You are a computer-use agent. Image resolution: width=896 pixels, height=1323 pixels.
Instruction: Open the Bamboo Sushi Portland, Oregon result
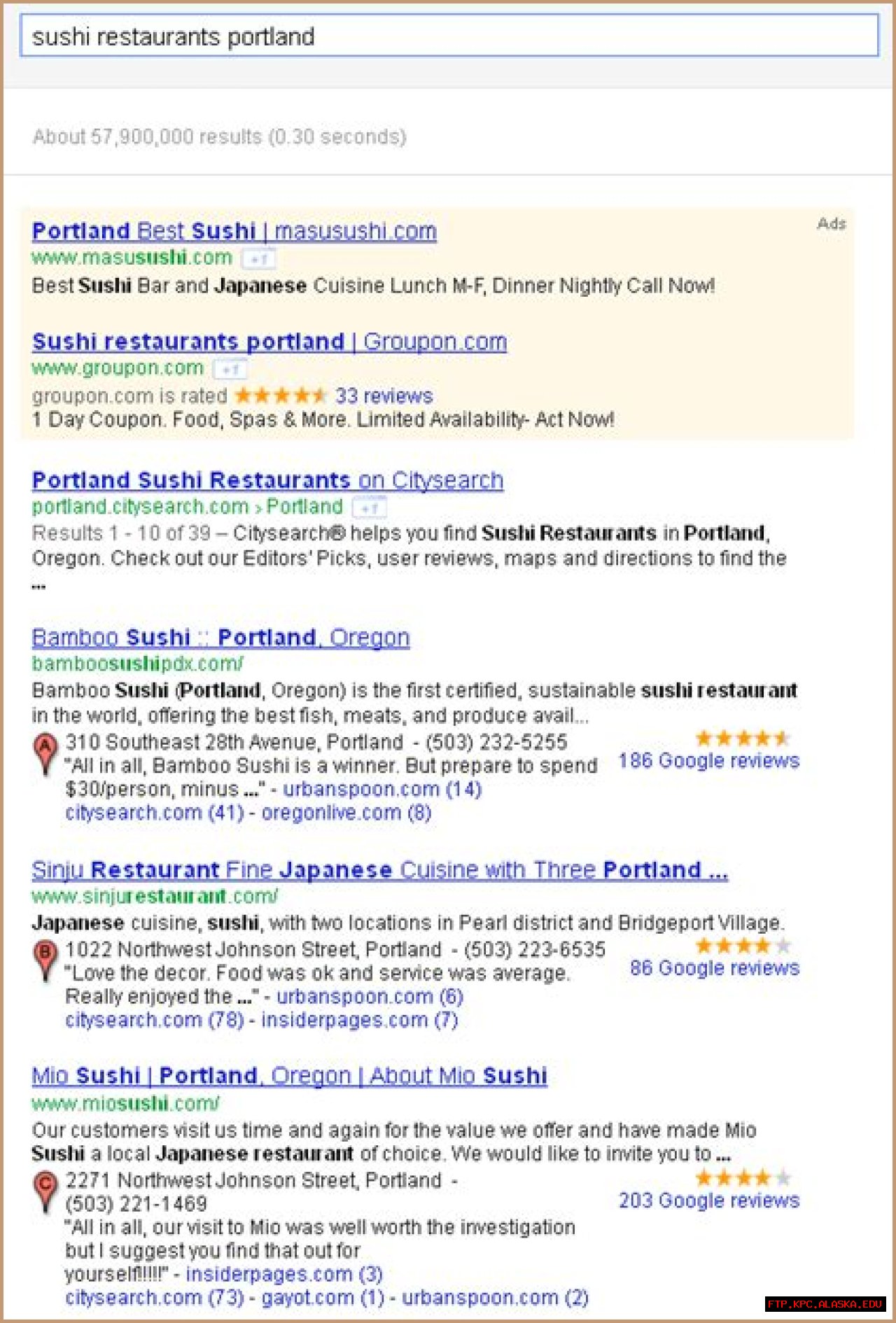(x=220, y=638)
